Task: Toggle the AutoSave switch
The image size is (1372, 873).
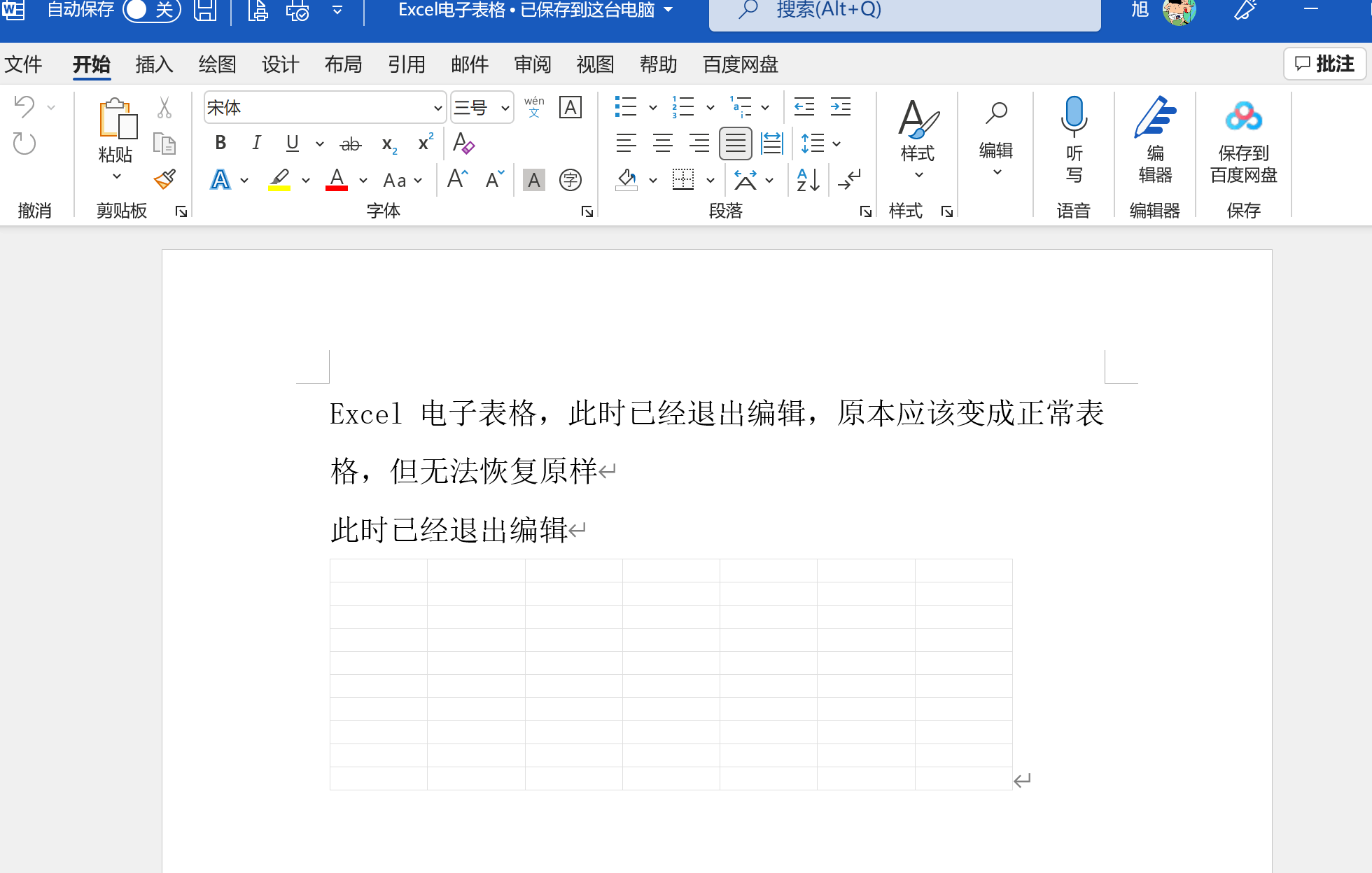Action: point(151,10)
